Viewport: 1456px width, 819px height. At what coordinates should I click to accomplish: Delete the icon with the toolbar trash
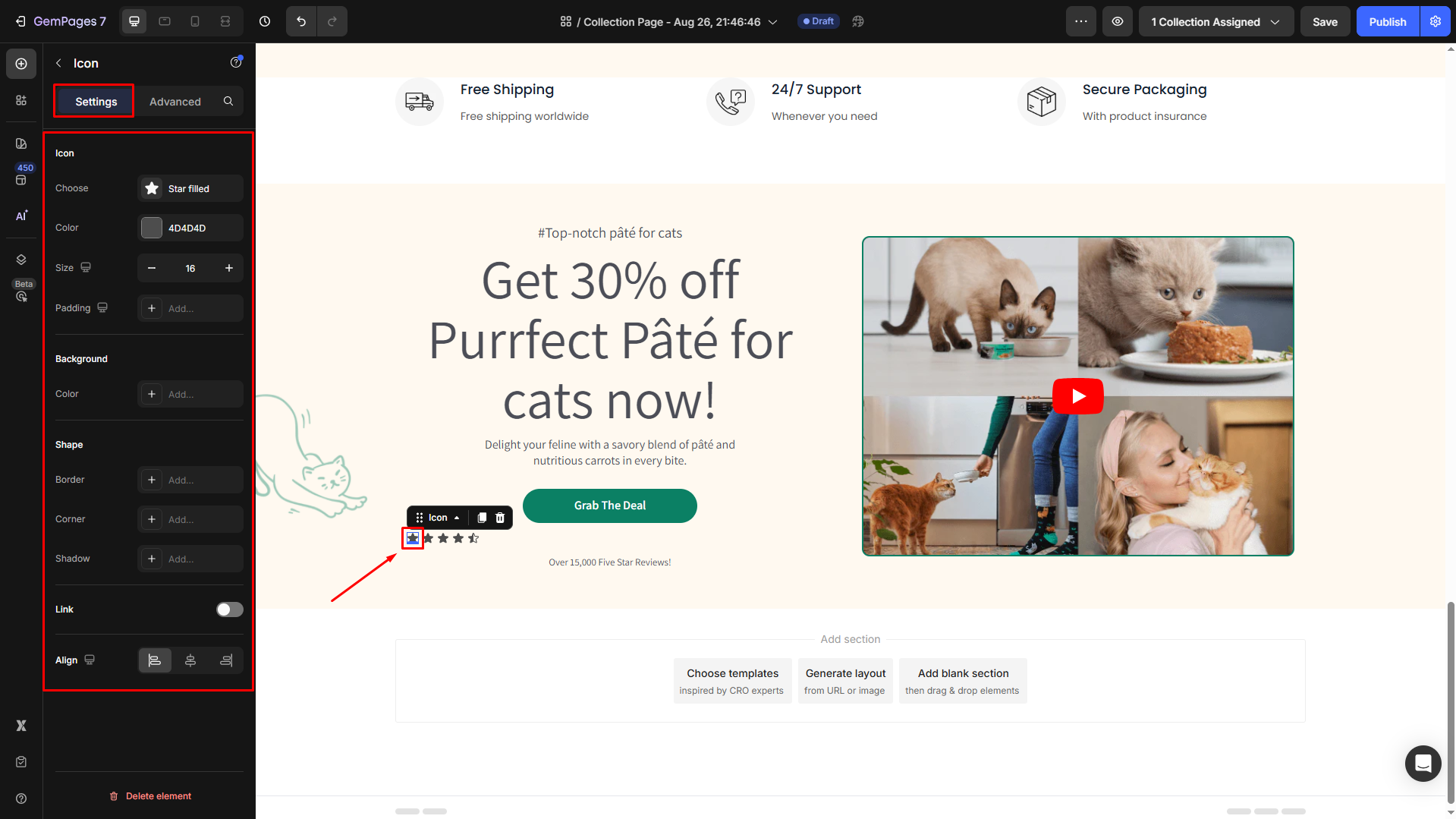pyautogui.click(x=500, y=518)
